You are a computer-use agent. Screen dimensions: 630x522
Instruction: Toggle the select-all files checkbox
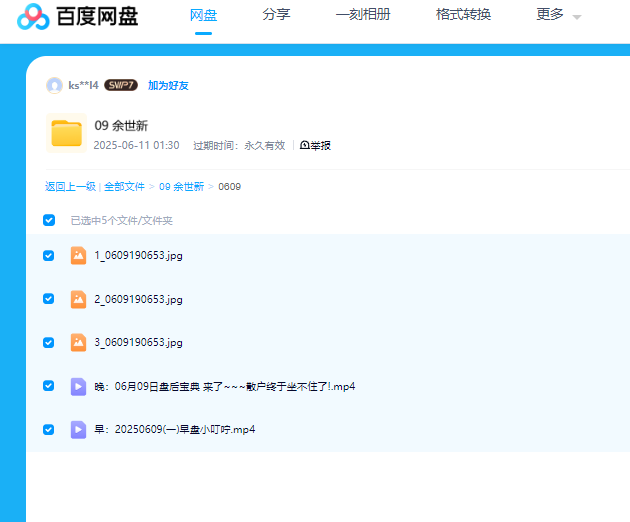click(x=49, y=220)
